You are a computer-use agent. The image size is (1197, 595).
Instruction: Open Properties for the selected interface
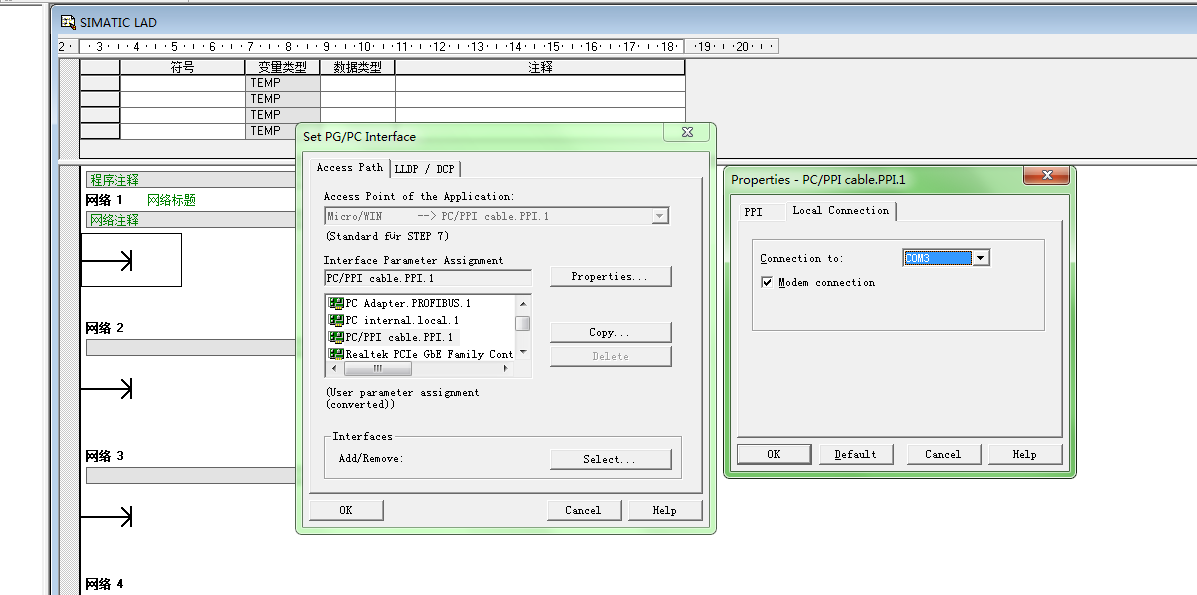610,276
